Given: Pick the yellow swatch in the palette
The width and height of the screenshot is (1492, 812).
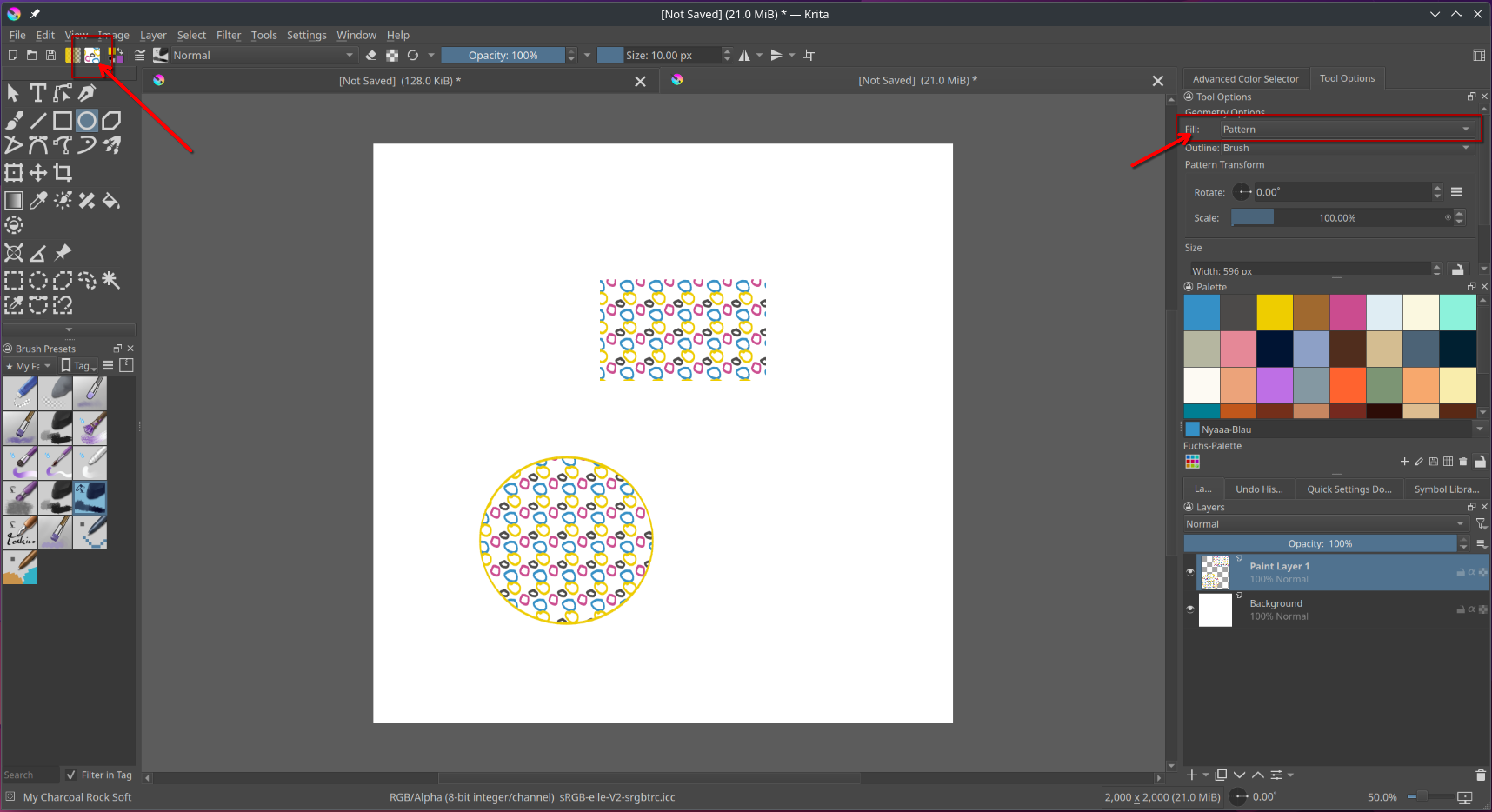Looking at the screenshot, I should click(x=1275, y=313).
